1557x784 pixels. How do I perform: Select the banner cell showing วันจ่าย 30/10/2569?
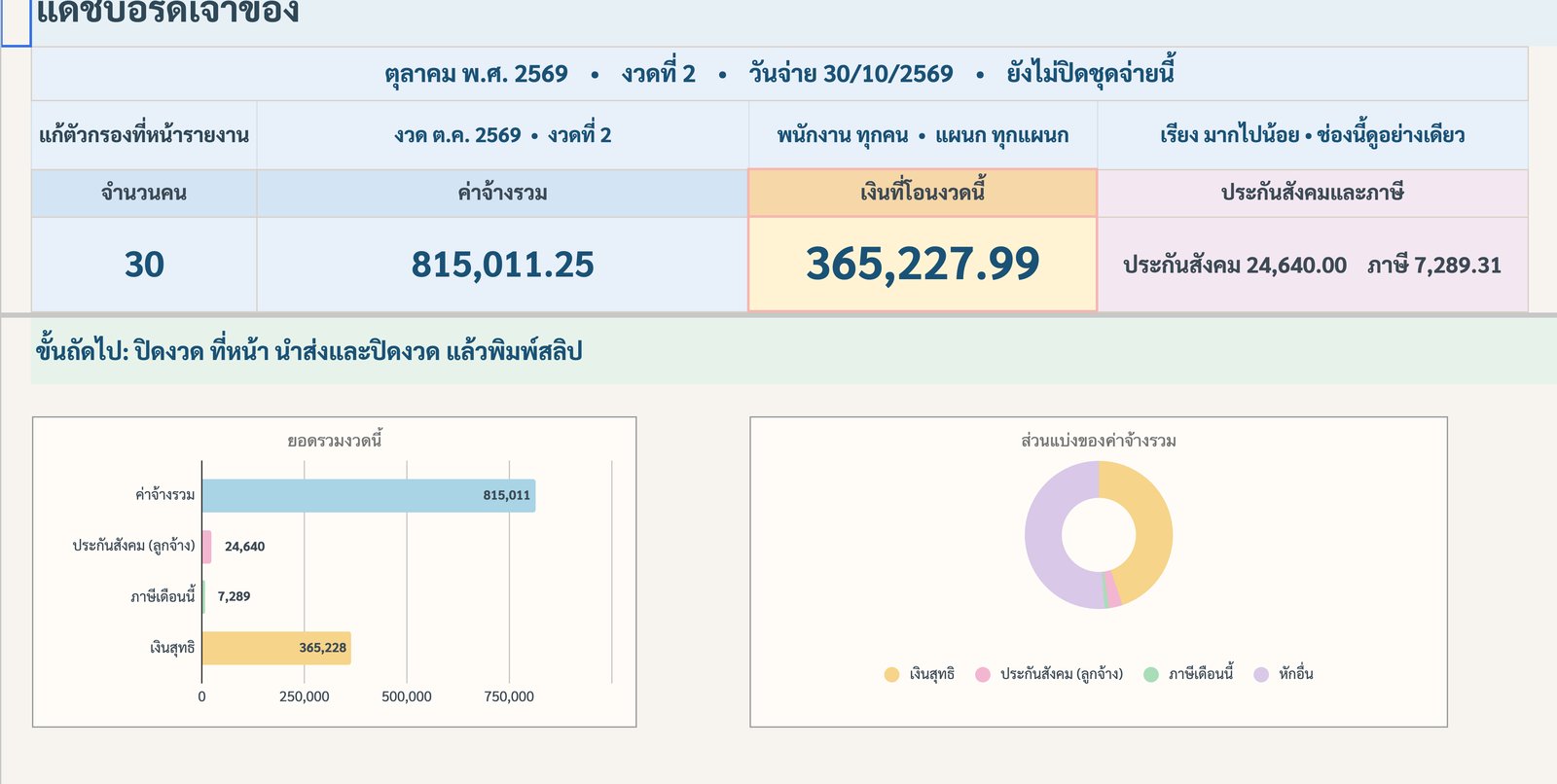click(x=779, y=74)
